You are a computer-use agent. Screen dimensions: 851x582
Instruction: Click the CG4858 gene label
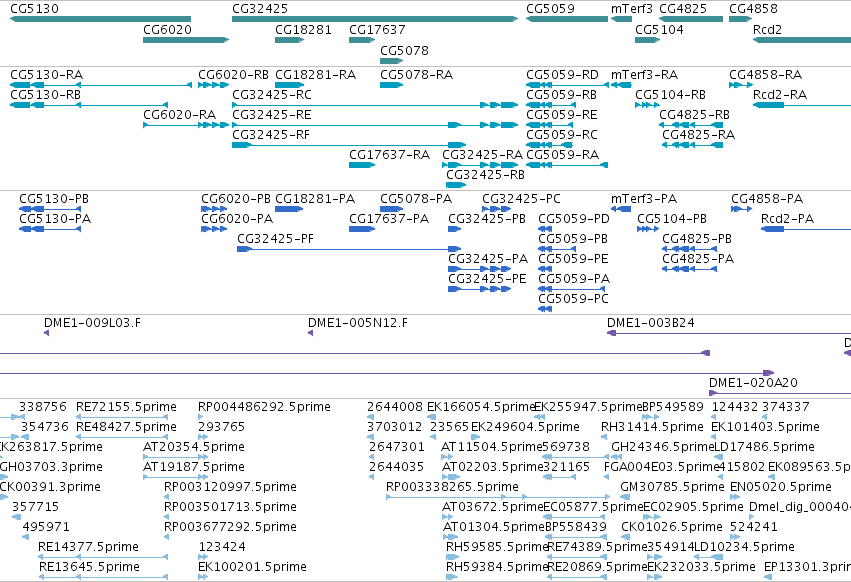point(753,9)
